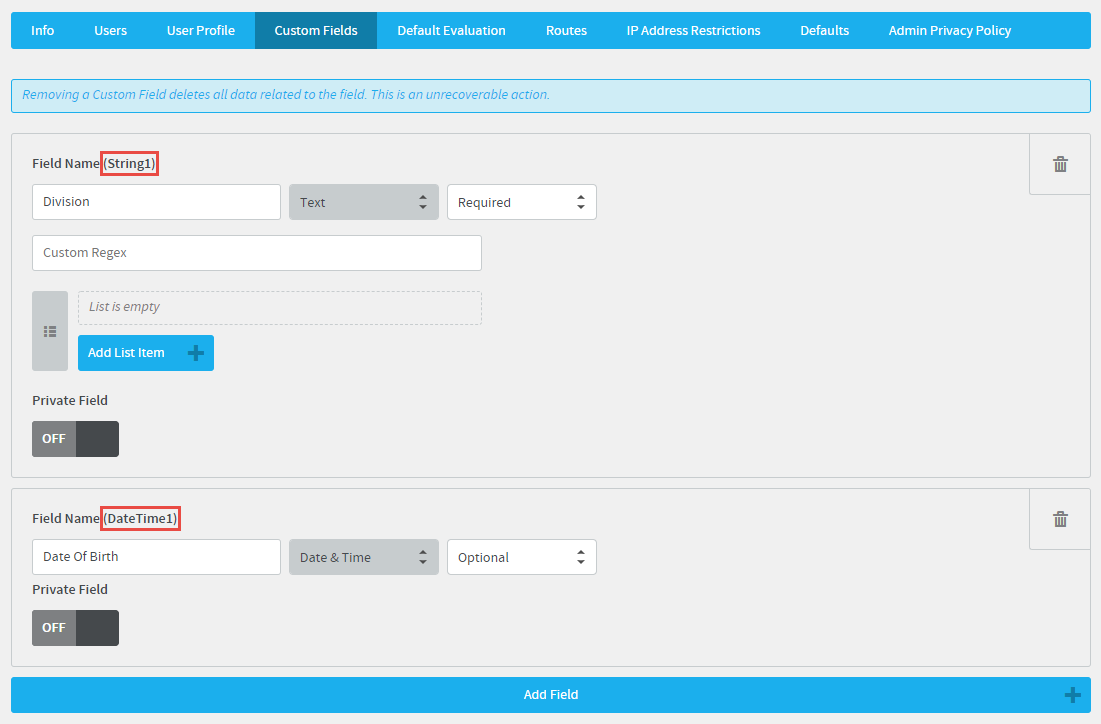Click the plus icon beside Add List Item

196,353
